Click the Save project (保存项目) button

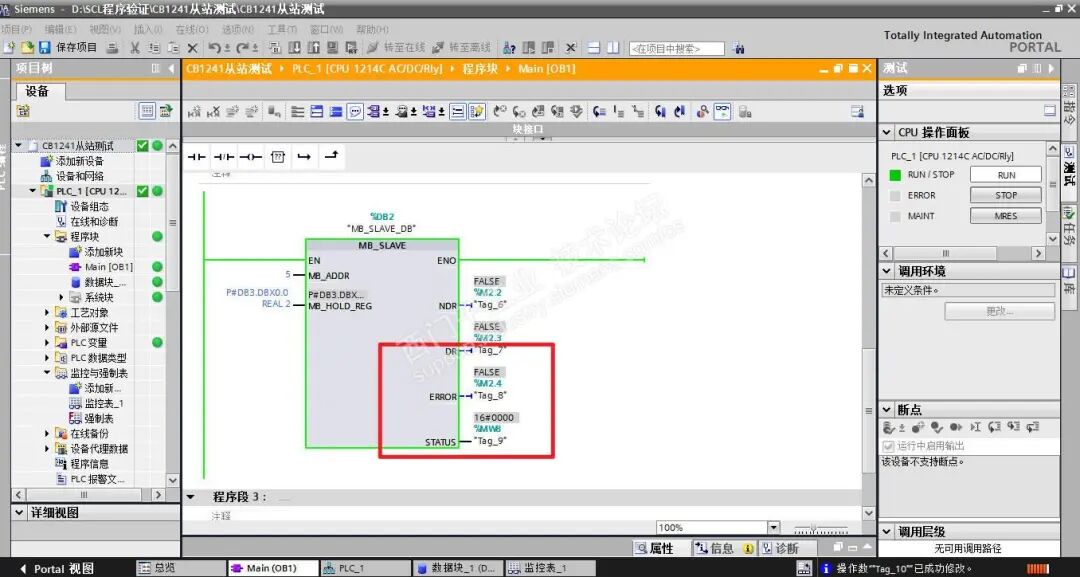coord(68,48)
